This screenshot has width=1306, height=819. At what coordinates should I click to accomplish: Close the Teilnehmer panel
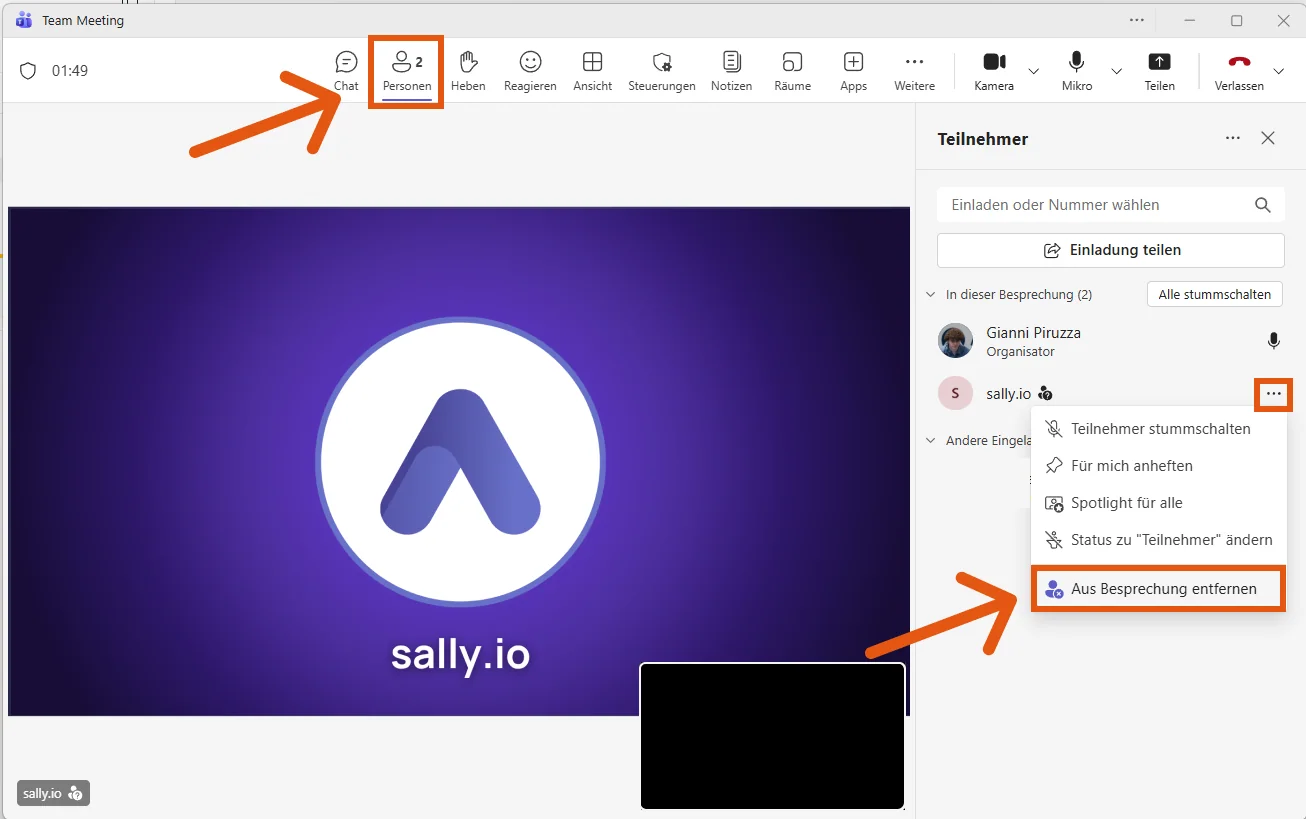(x=1268, y=138)
